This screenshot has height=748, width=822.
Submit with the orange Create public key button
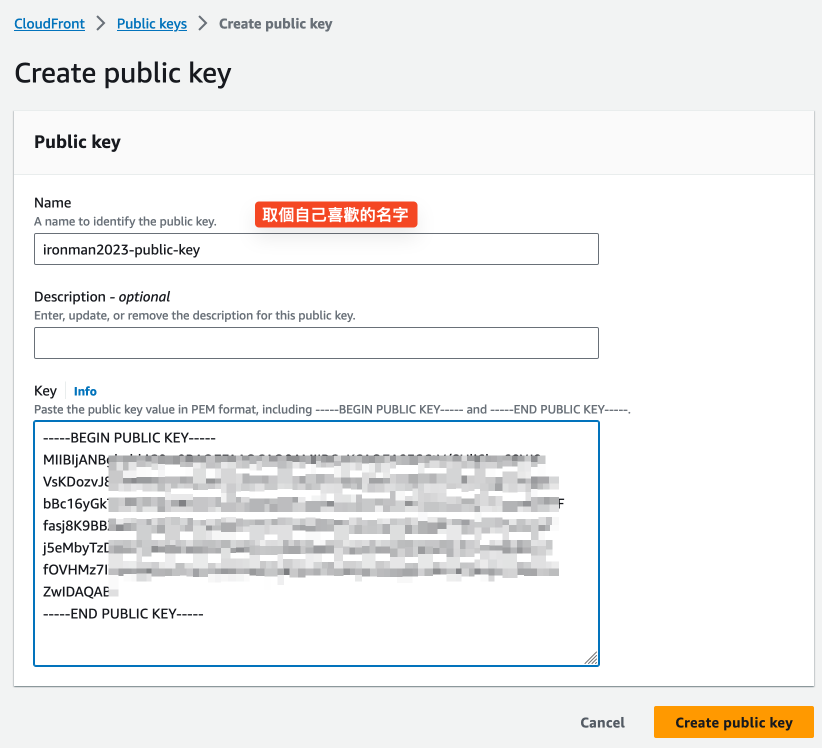[733, 723]
